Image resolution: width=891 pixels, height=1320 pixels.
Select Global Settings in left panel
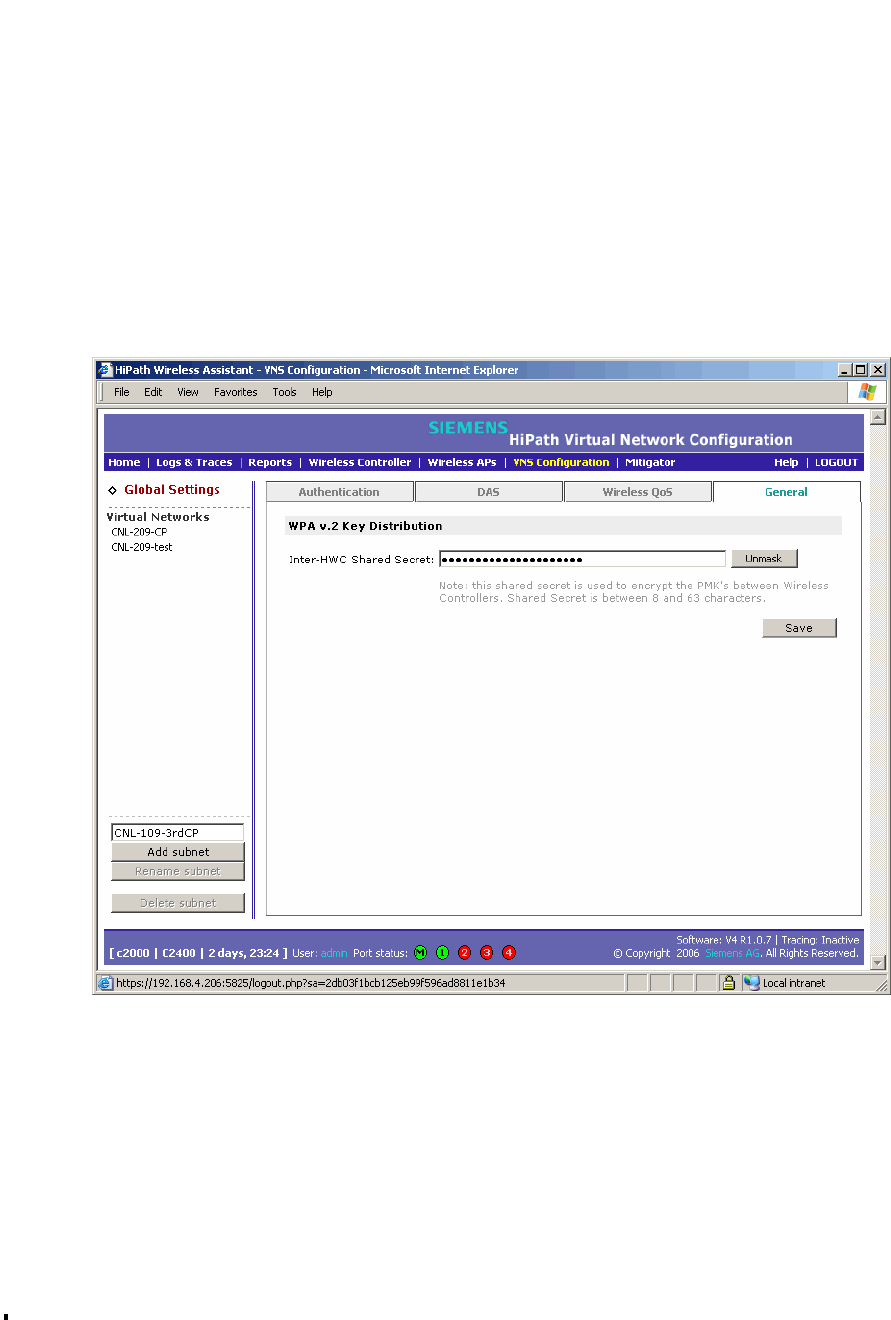click(172, 490)
